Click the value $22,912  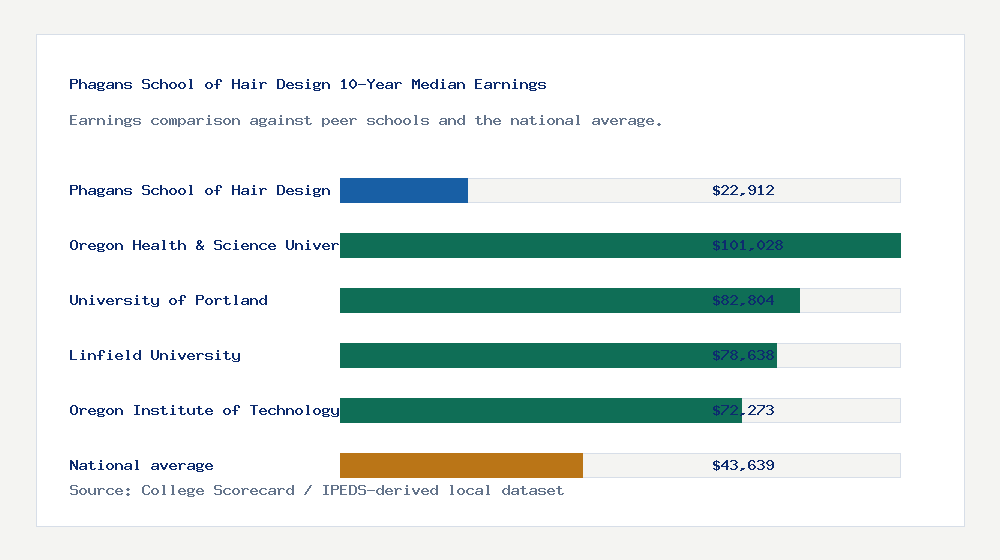(743, 190)
